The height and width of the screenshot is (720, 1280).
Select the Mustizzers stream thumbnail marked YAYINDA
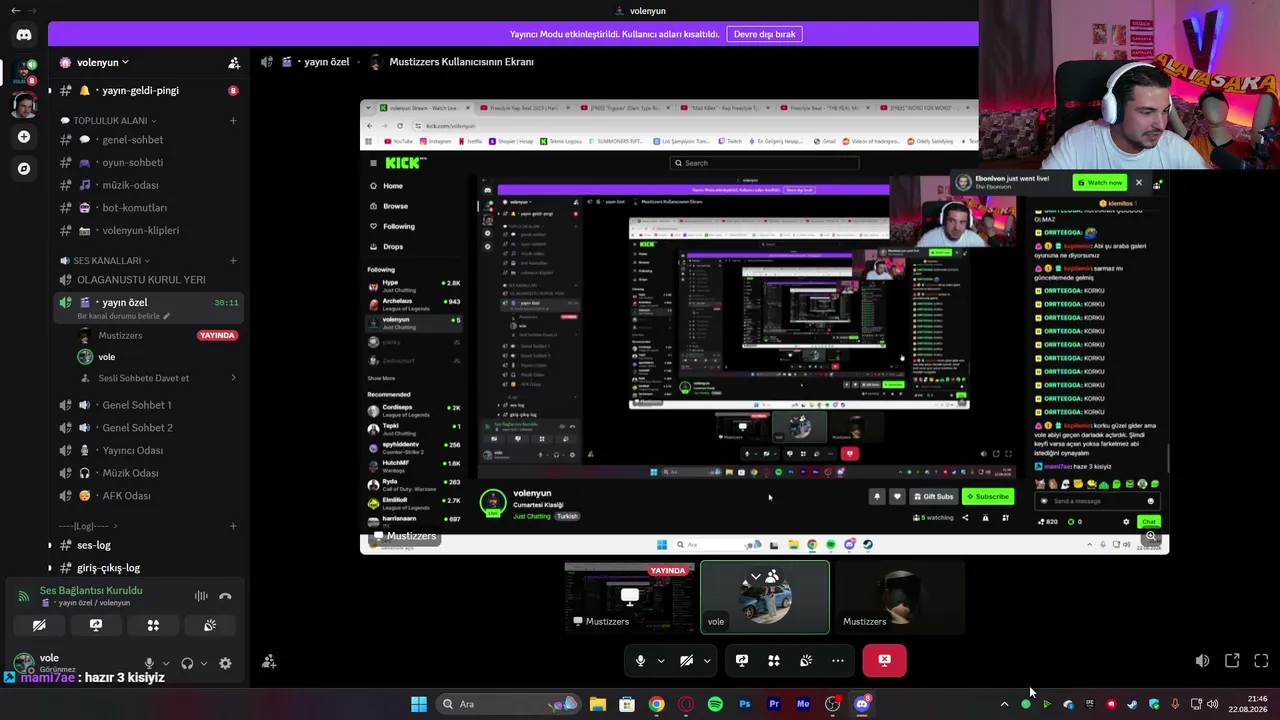coord(629,597)
